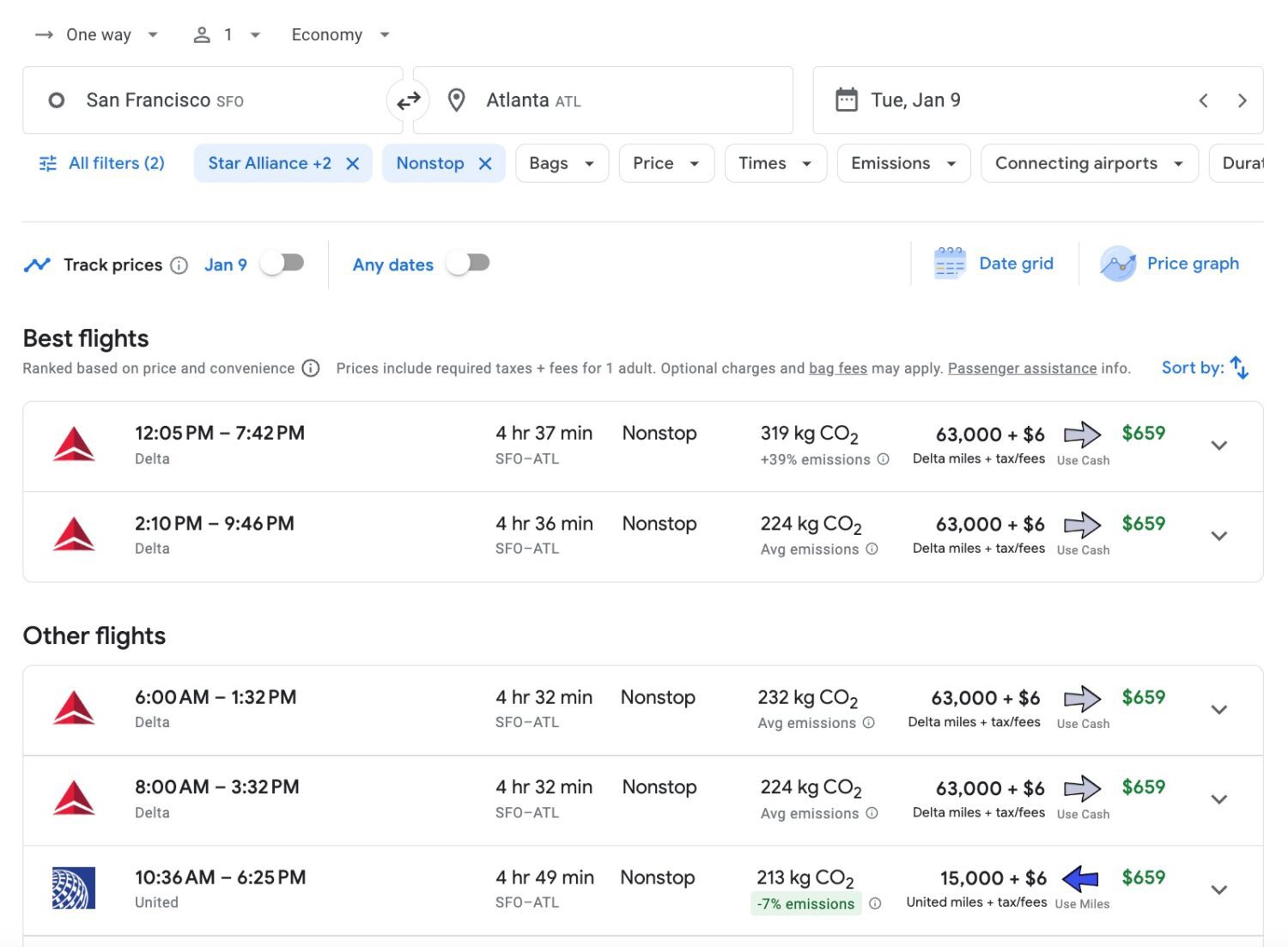Expand the 12:05 PM Delta flight

click(x=1218, y=446)
